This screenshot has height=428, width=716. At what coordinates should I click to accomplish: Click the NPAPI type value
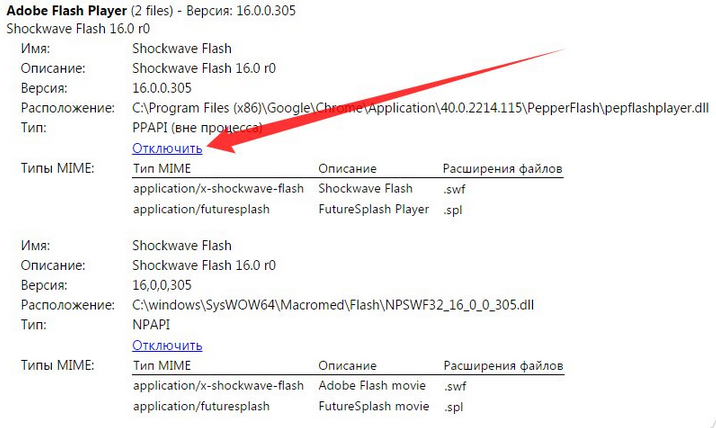click(151, 324)
